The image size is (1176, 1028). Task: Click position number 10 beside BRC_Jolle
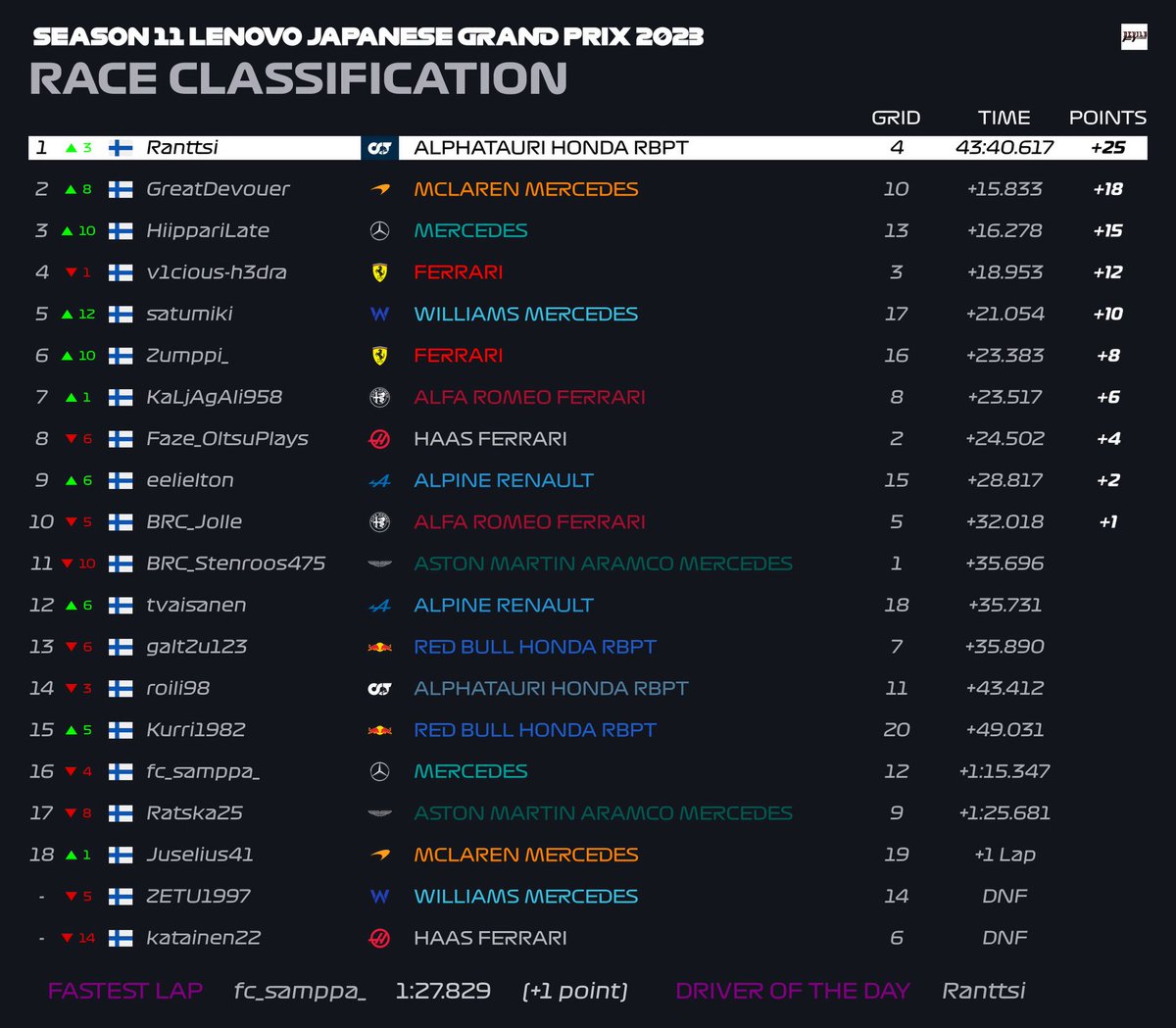click(41, 522)
